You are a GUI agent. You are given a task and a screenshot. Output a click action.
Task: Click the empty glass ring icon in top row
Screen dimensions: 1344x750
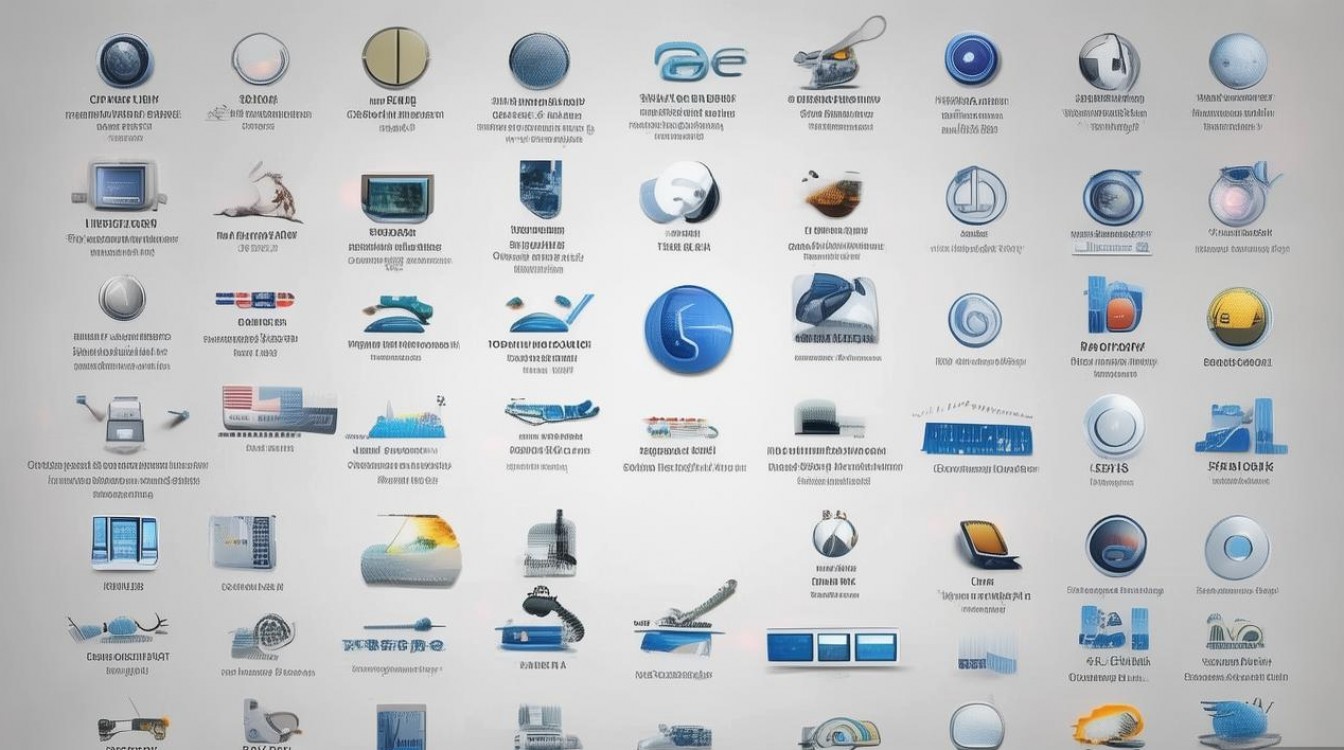pyautogui.click(x=262, y=59)
